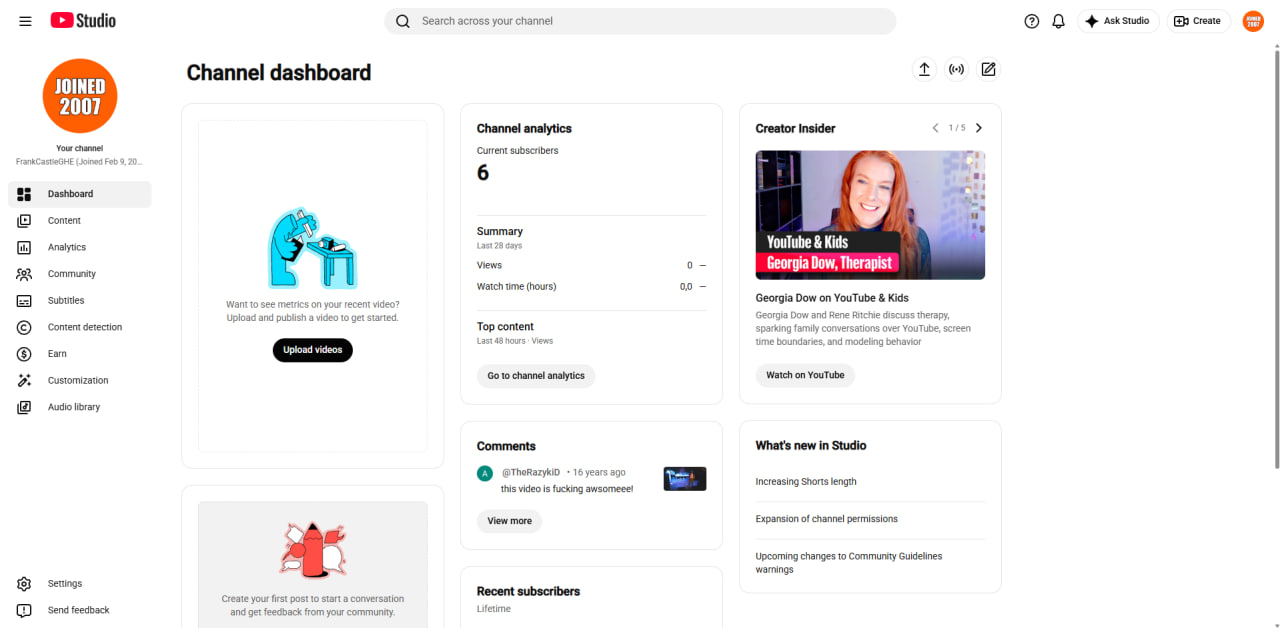The height and width of the screenshot is (628, 1280).
Task: Click the microscope upload illustration
Action: point(313,248)
